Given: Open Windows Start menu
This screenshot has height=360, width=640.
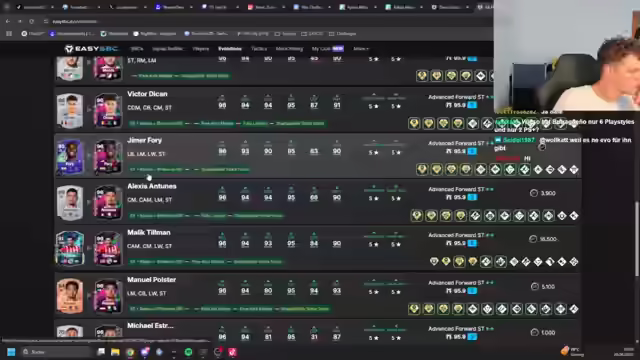Looking at the screenshot, I should (11, 352).
